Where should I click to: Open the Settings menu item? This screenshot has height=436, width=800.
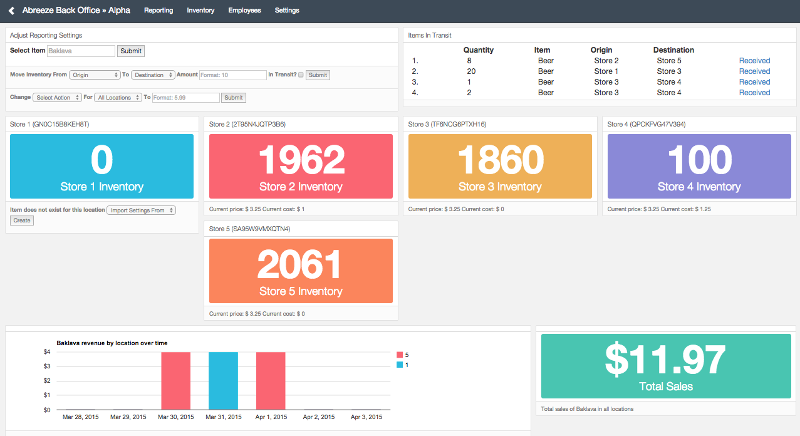click(x=287, y=10)
